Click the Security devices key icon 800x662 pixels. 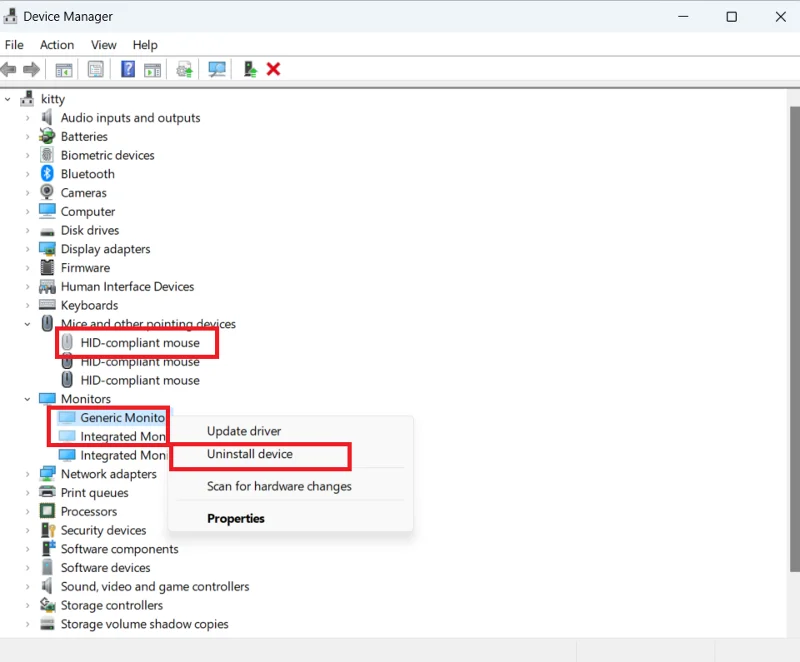click(x=48, y=530)
